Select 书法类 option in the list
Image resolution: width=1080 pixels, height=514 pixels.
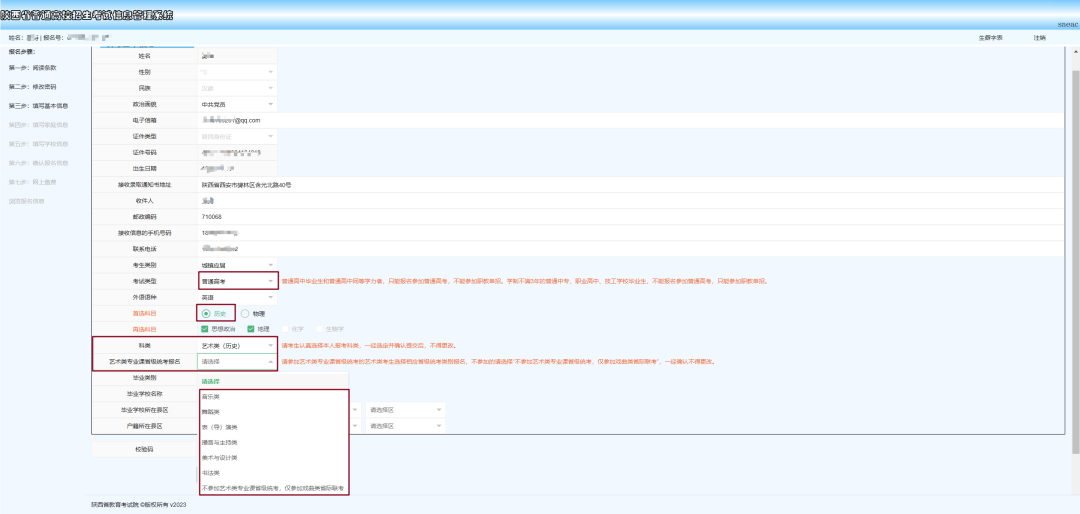(x=212, y=473)
